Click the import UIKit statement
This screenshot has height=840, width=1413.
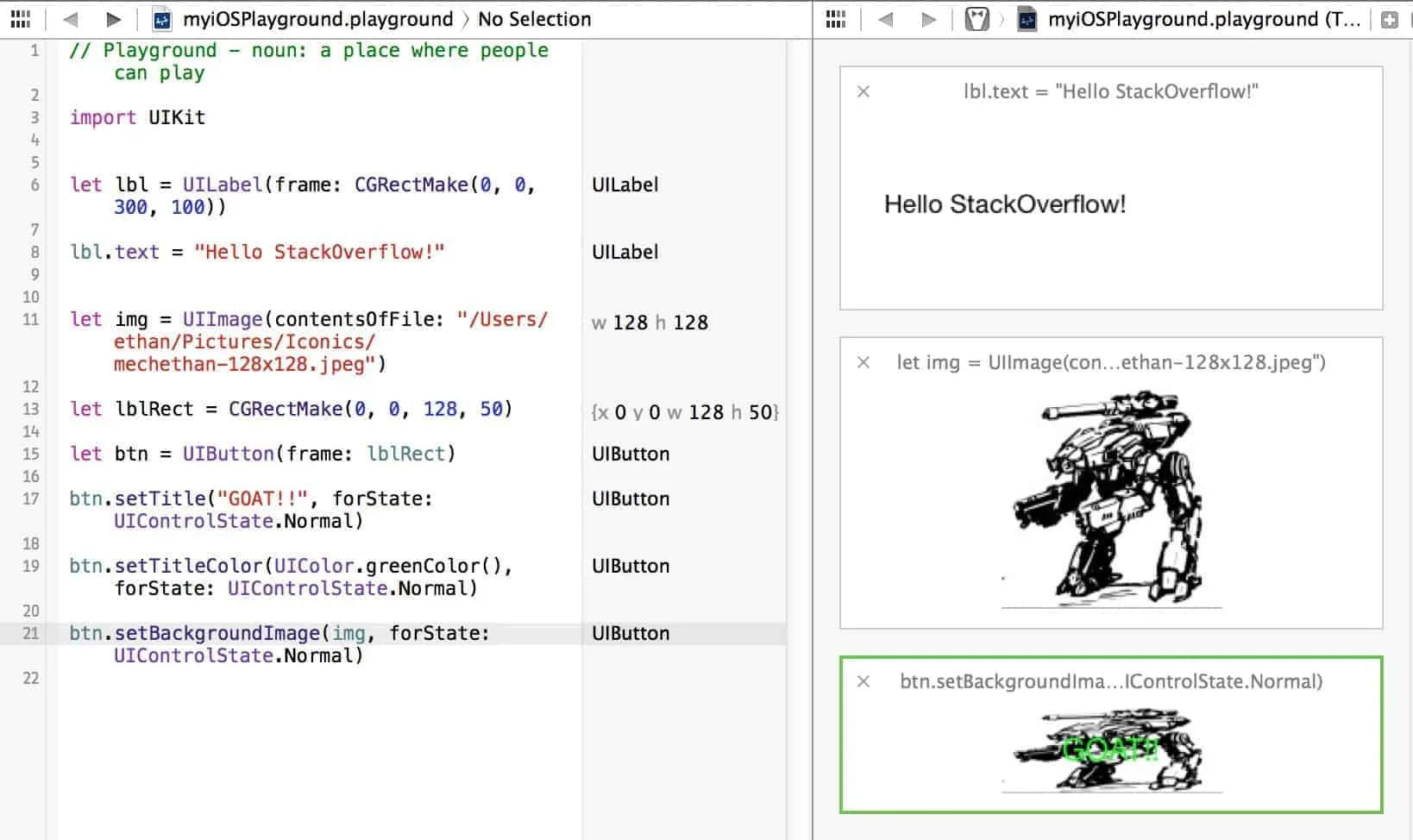[137, 117]
